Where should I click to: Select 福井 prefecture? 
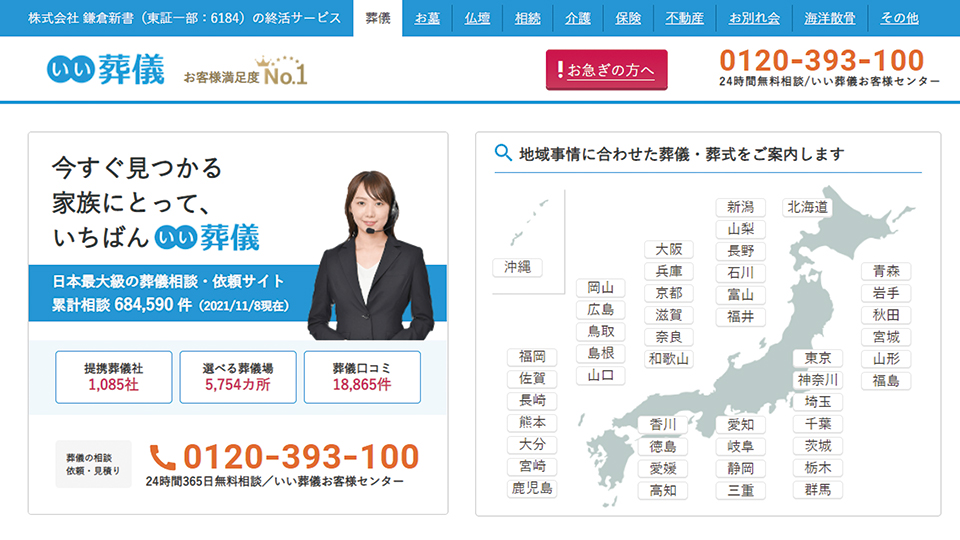(x=740, y=317)
